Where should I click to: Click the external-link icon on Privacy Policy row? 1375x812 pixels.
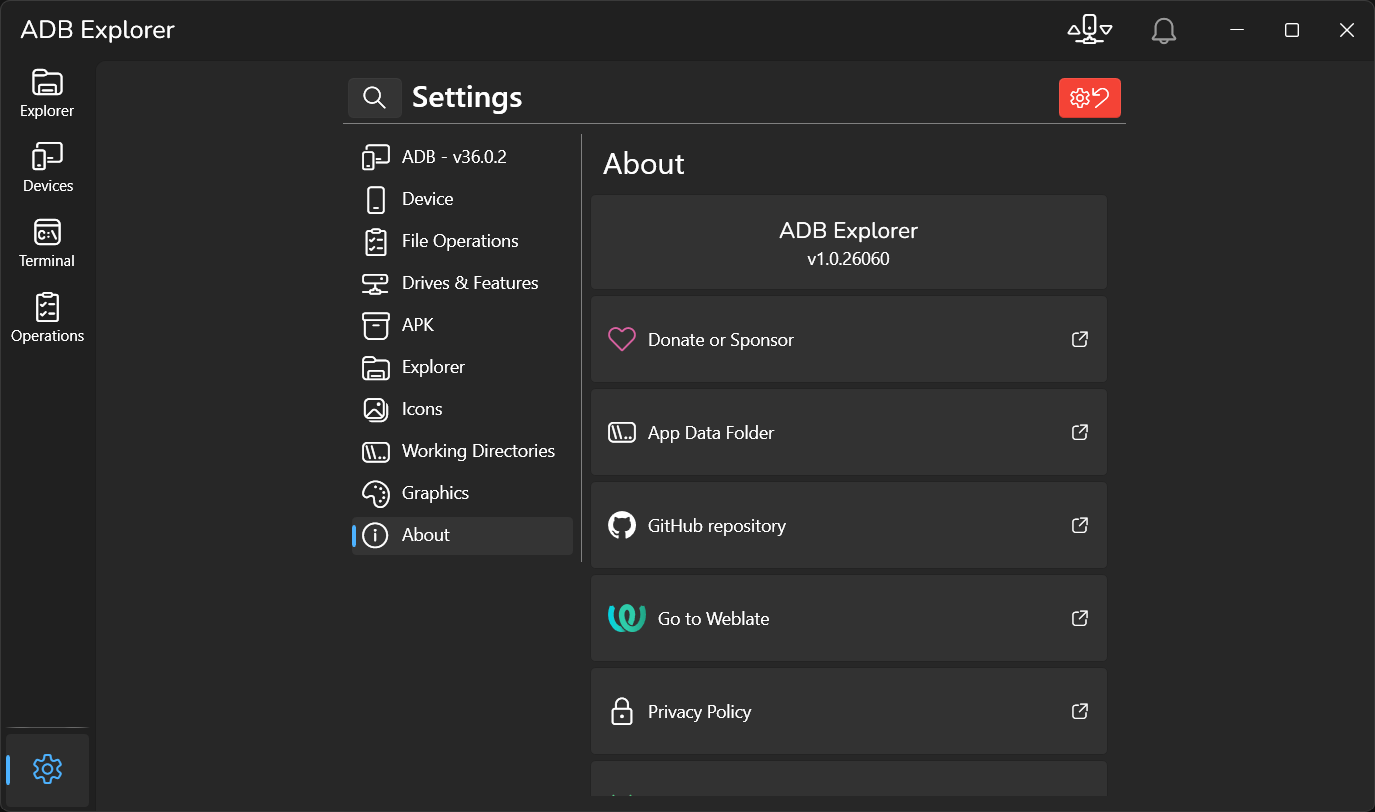click(x=1080, y=711)
